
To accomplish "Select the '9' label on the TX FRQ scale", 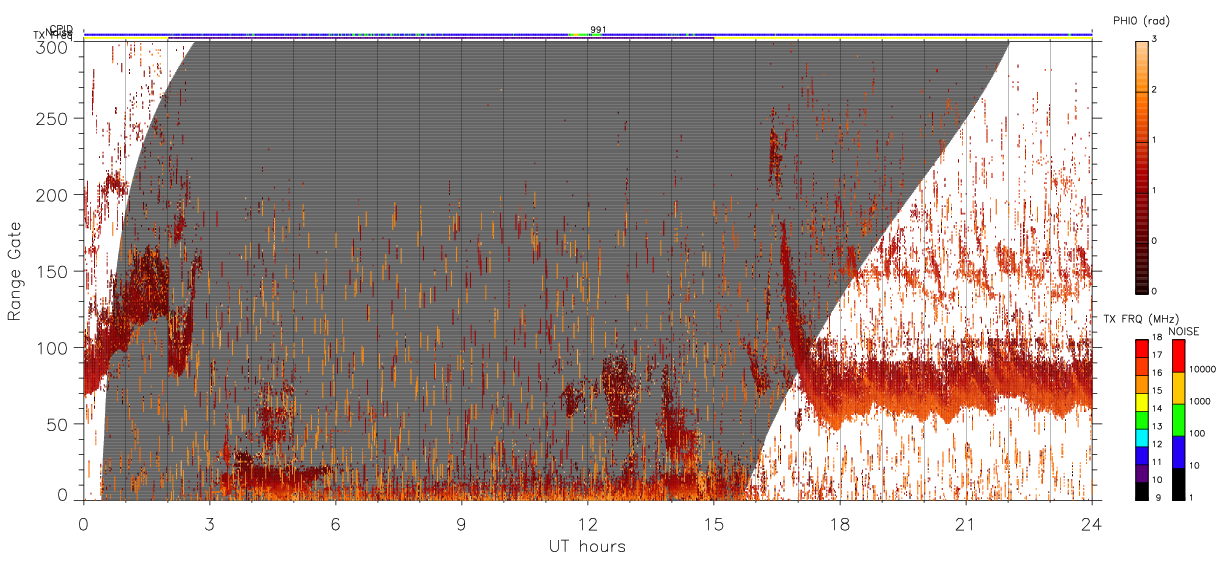I will [1158, 498].
